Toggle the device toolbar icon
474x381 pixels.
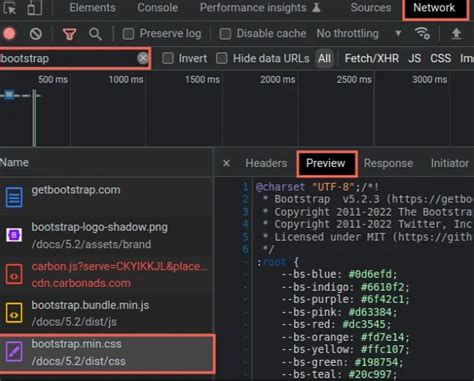point(35,7)
